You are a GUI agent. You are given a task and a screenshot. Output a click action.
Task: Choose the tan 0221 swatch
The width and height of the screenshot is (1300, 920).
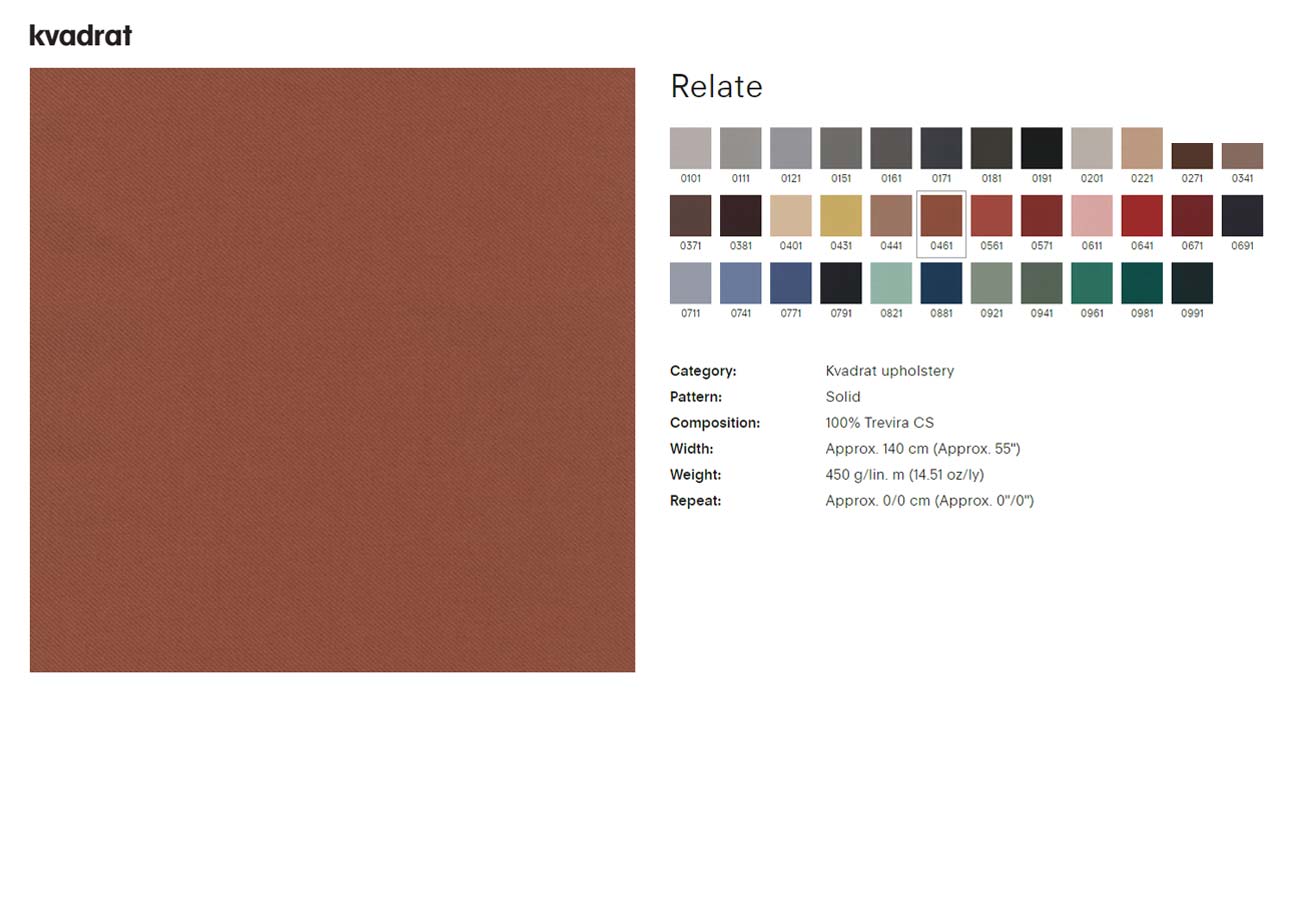click(x=1142, y=148)
